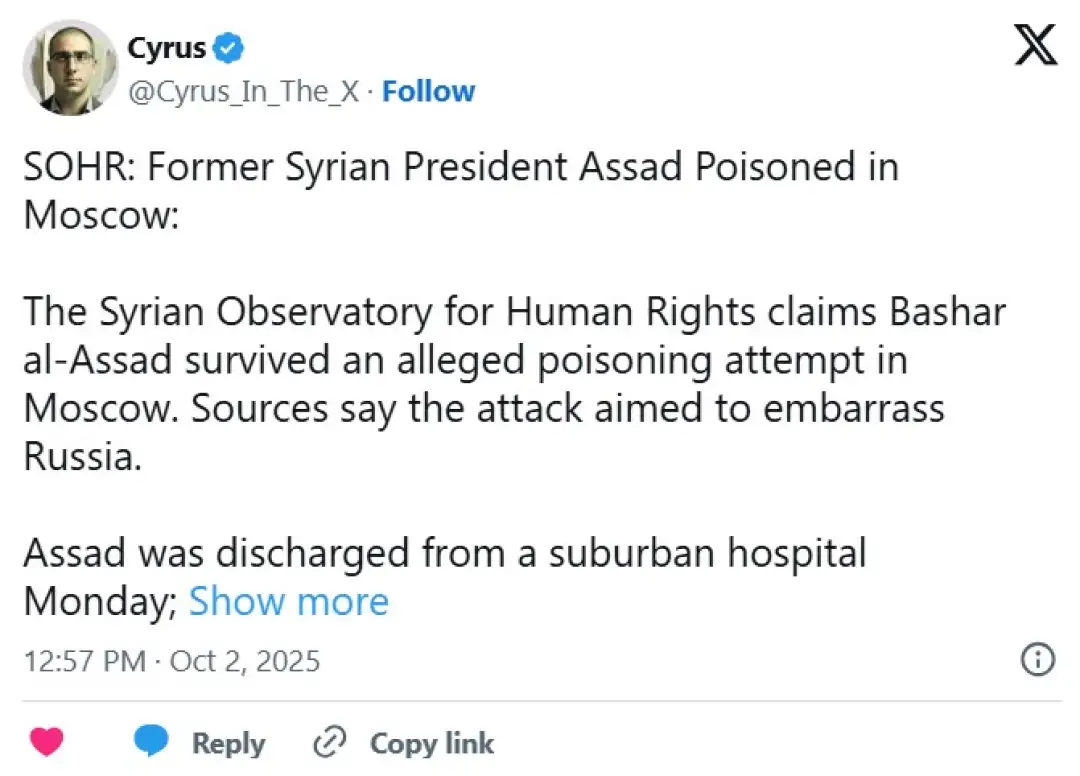Click the display name Cyrus

[x=166, y=47]
